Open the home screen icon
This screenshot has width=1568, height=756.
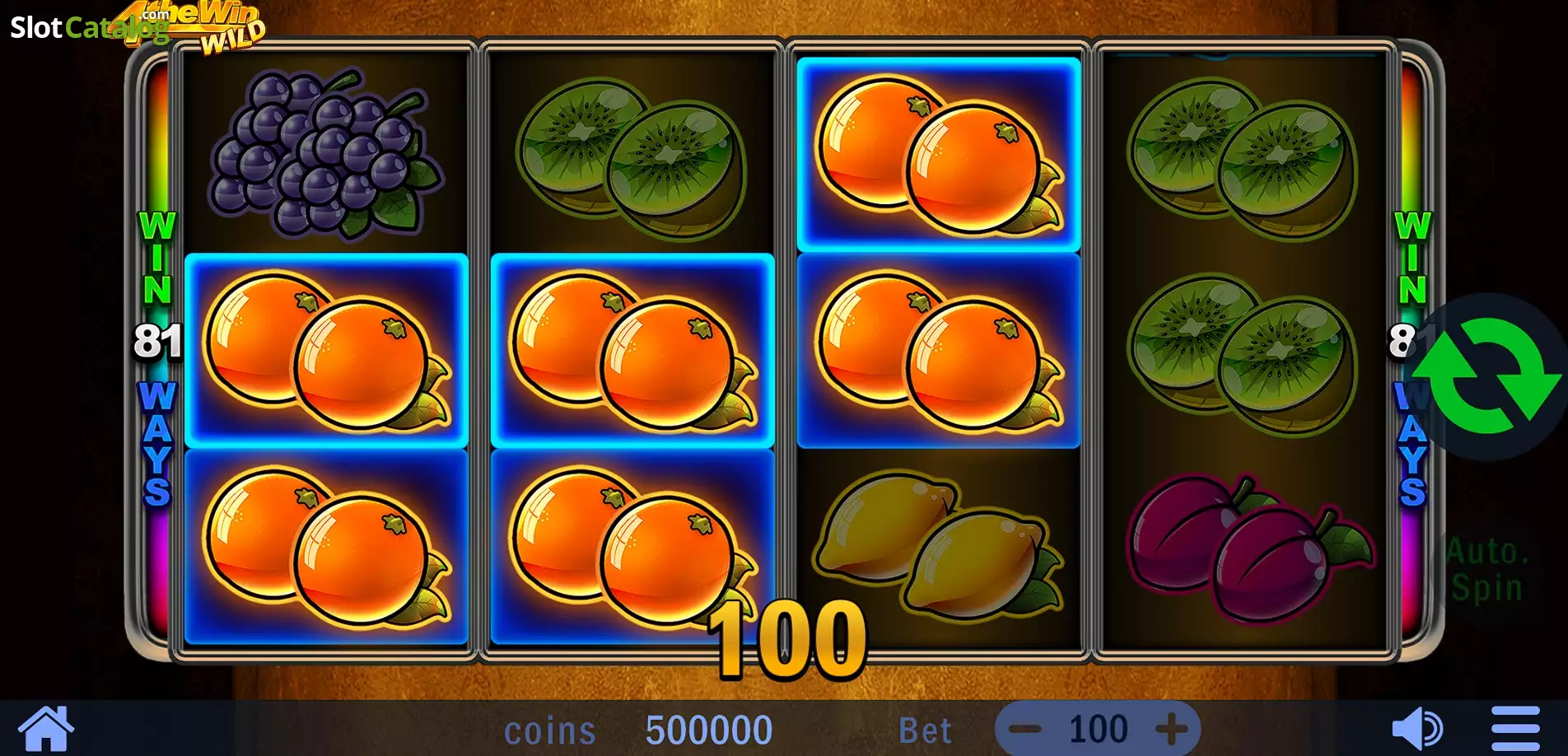click(x=46, y=728)
